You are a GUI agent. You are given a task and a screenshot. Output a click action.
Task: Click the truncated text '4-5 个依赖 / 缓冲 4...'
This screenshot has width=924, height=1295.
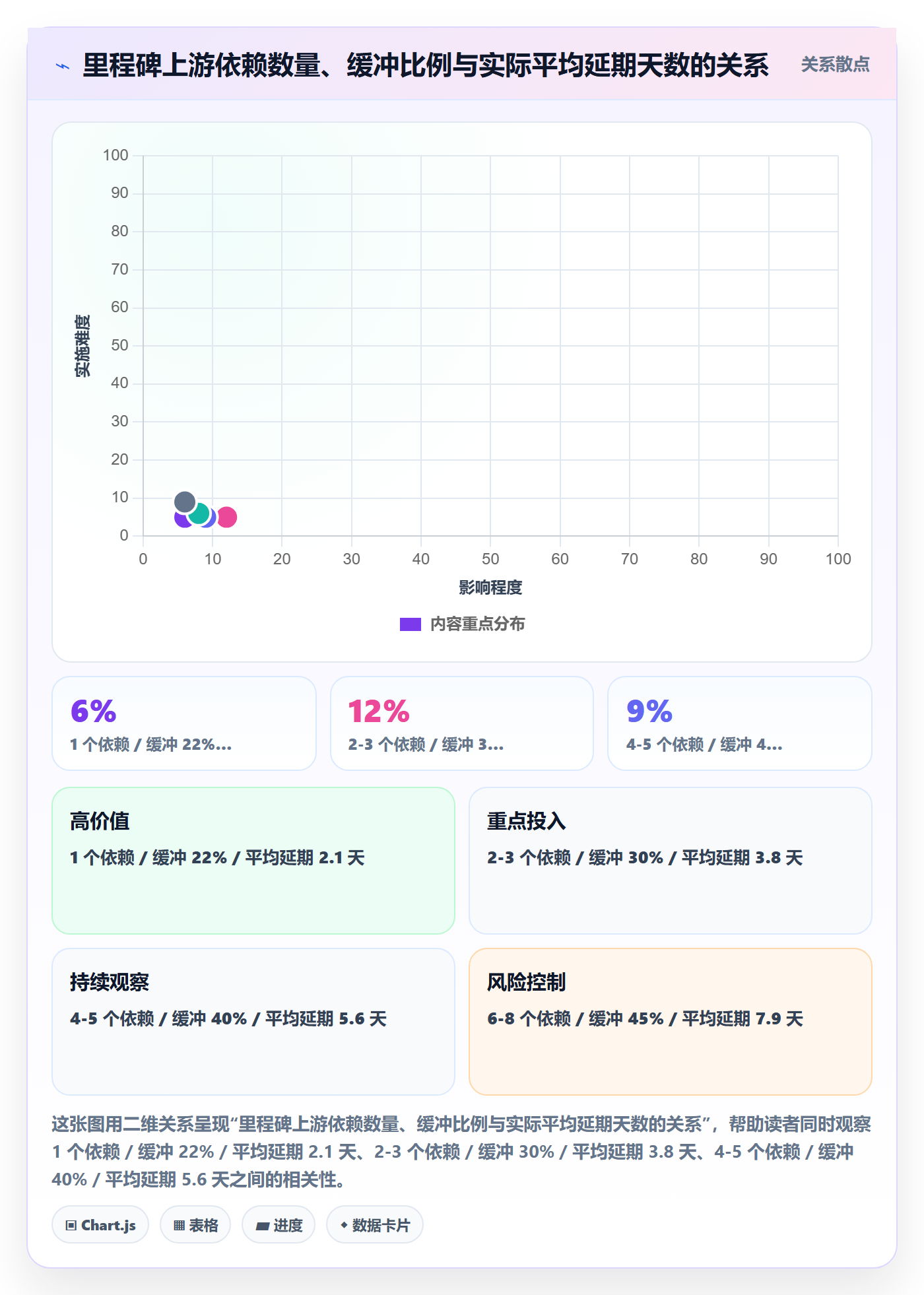pos(705,745)
